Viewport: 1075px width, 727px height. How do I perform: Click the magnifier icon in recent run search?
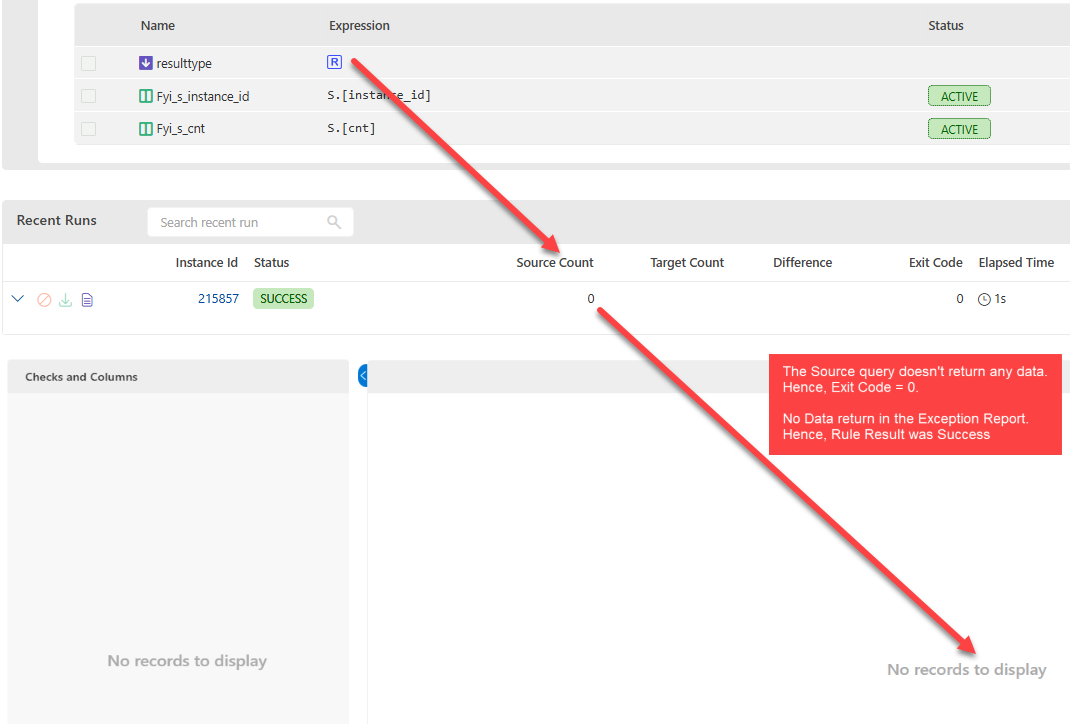(x=334, y=222)
